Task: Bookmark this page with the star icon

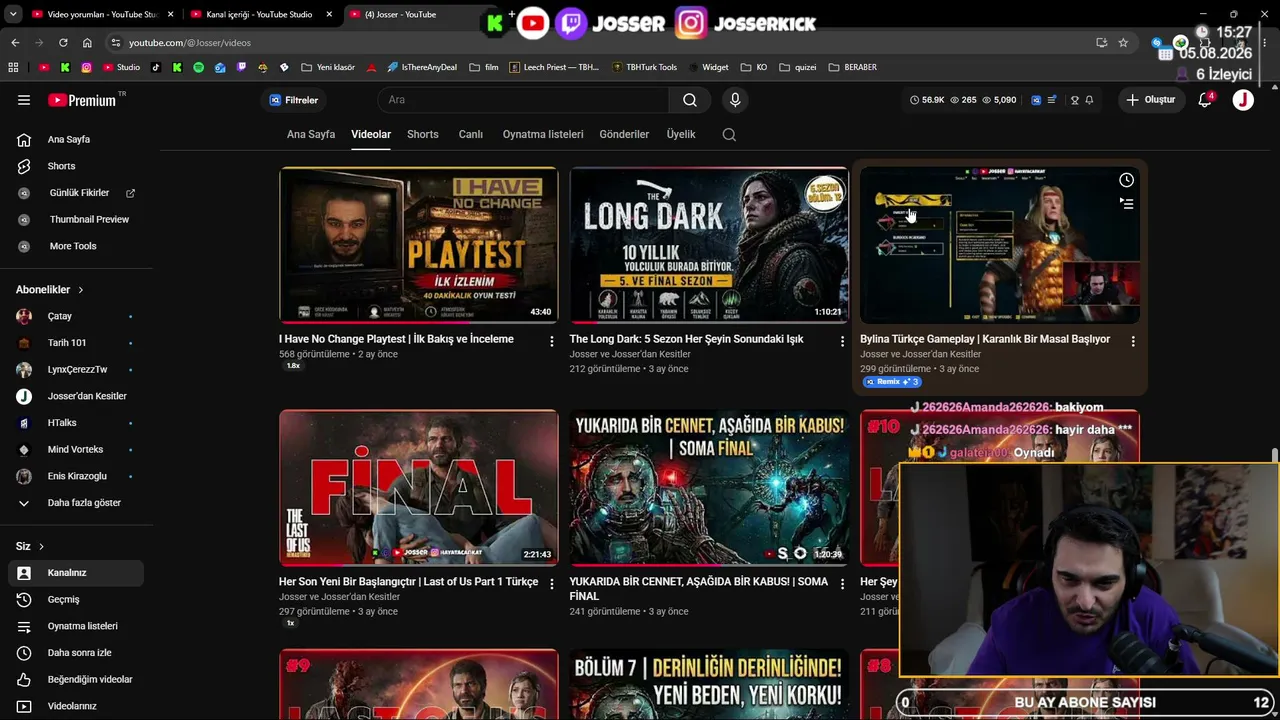Action: coord(1123,43)
